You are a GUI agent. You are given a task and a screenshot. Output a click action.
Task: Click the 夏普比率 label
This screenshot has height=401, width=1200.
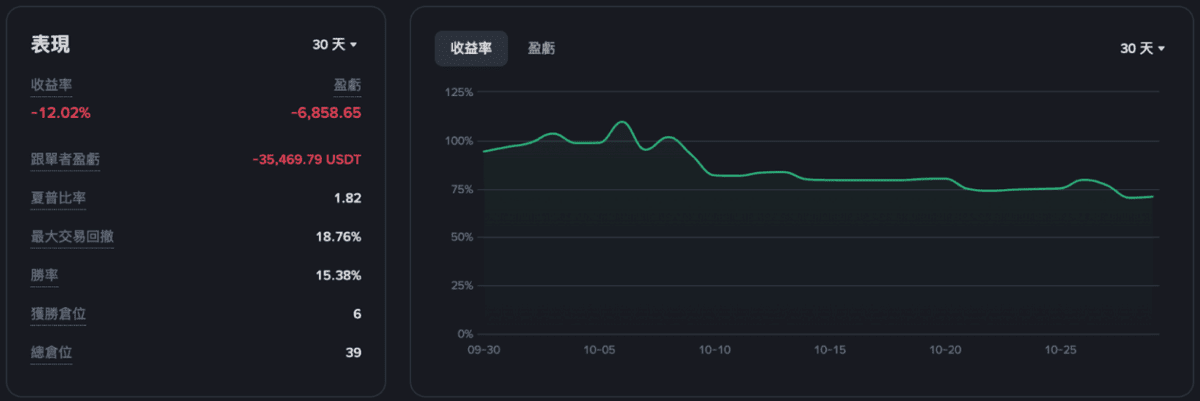pyautogui.click(x=58, y=198)
